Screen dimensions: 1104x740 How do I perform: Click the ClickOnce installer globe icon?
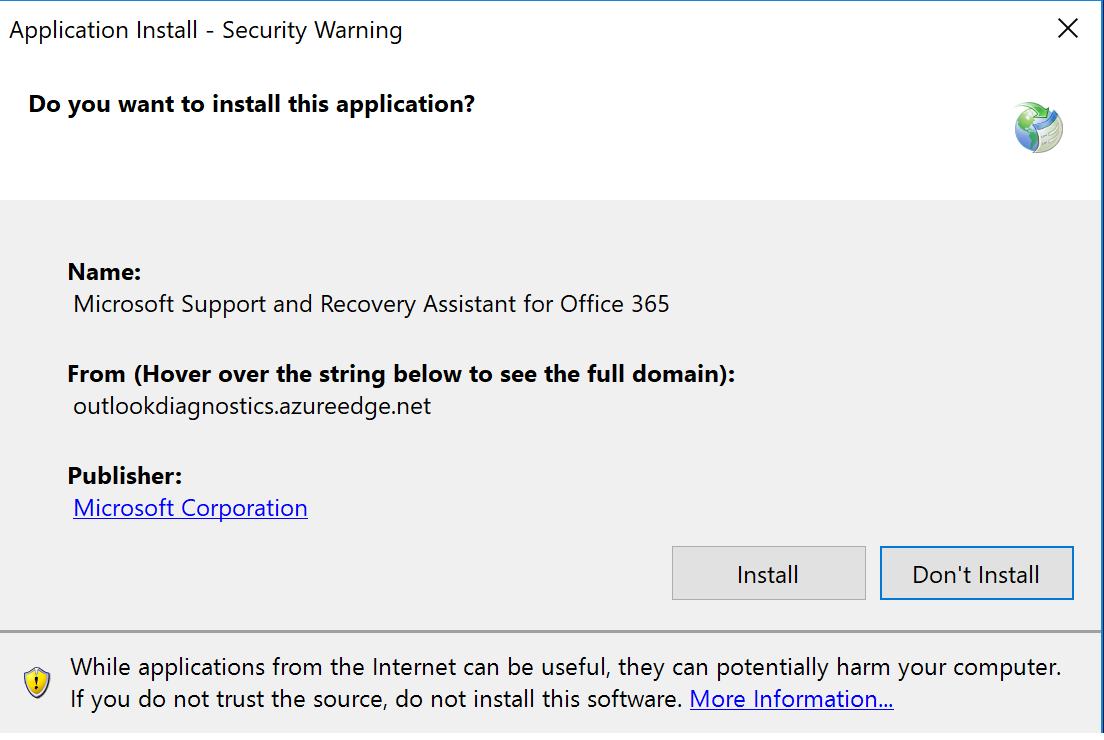pyautogui.click(x=1037, y=127)
